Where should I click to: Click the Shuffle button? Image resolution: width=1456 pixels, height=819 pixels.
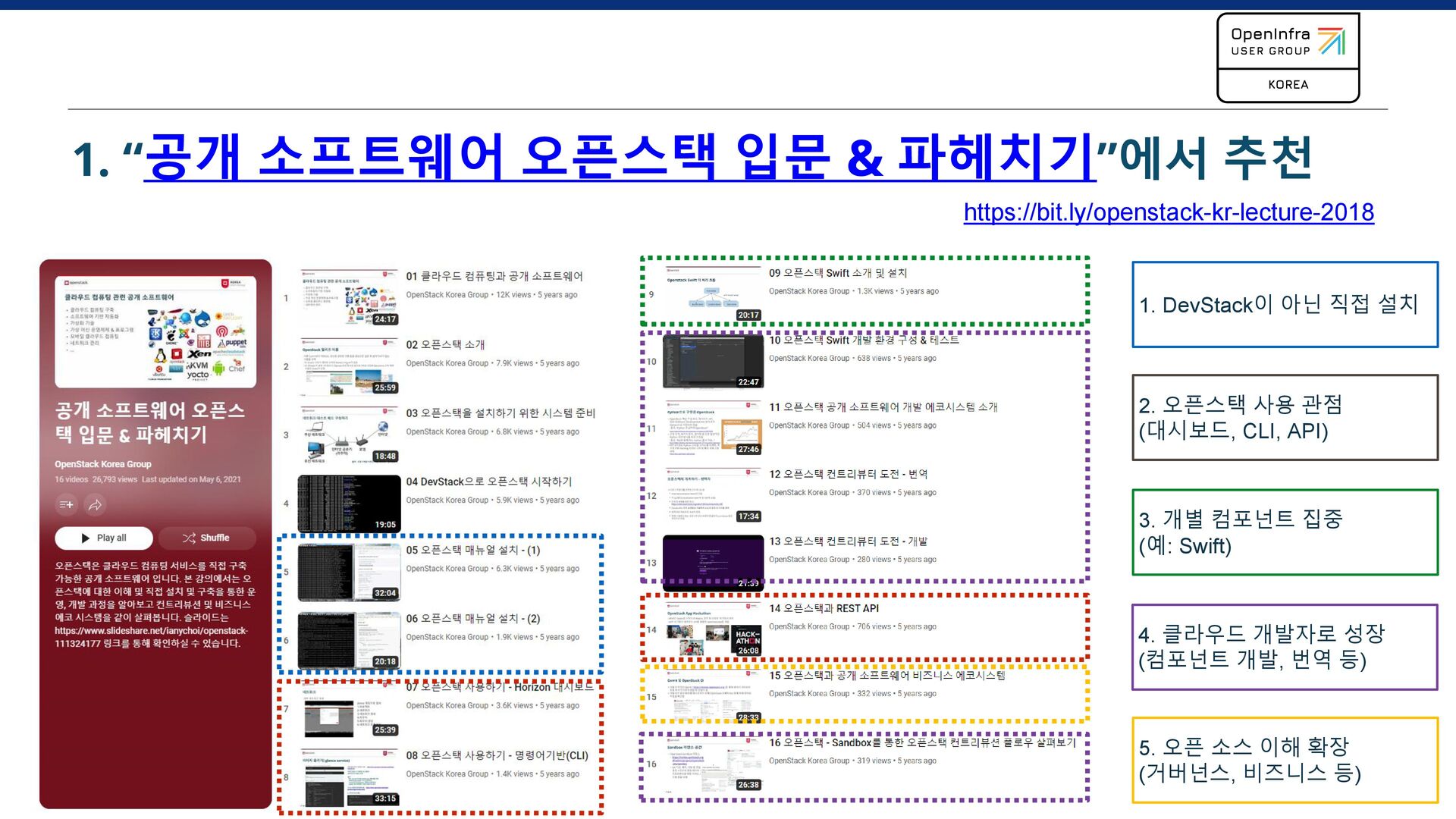[x=206, y=538]
